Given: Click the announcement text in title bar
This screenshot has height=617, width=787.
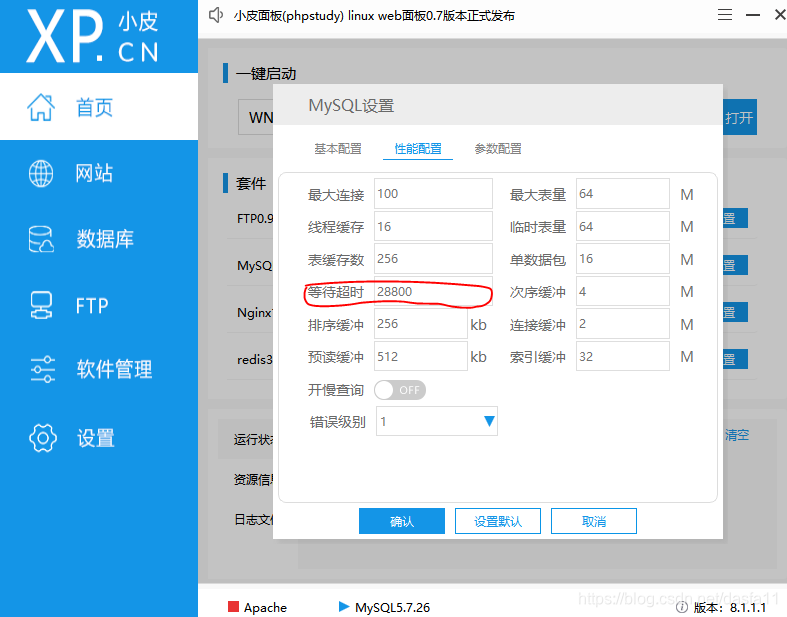Looking at the screenshot, I should pos(374,16).
